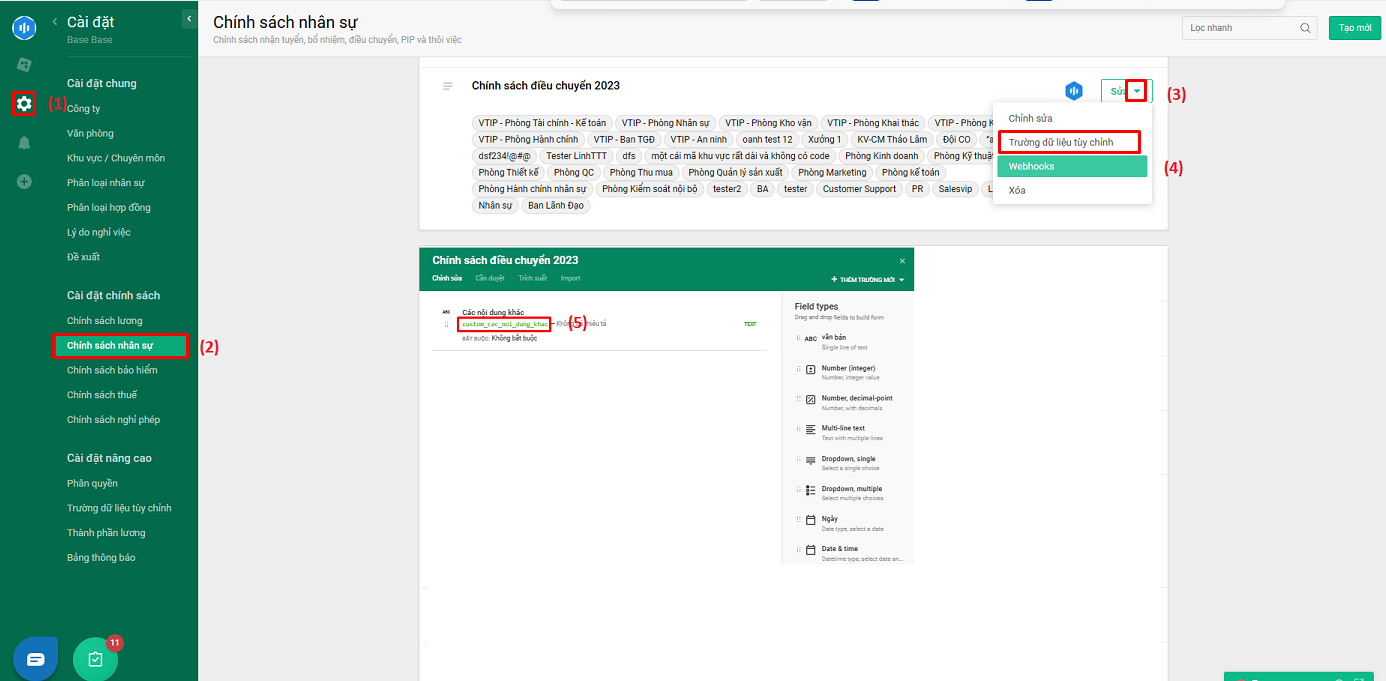Viewport: 1386px width, 681px height.
Task: Open Thành phần lương
Action: tap(106, 533)
